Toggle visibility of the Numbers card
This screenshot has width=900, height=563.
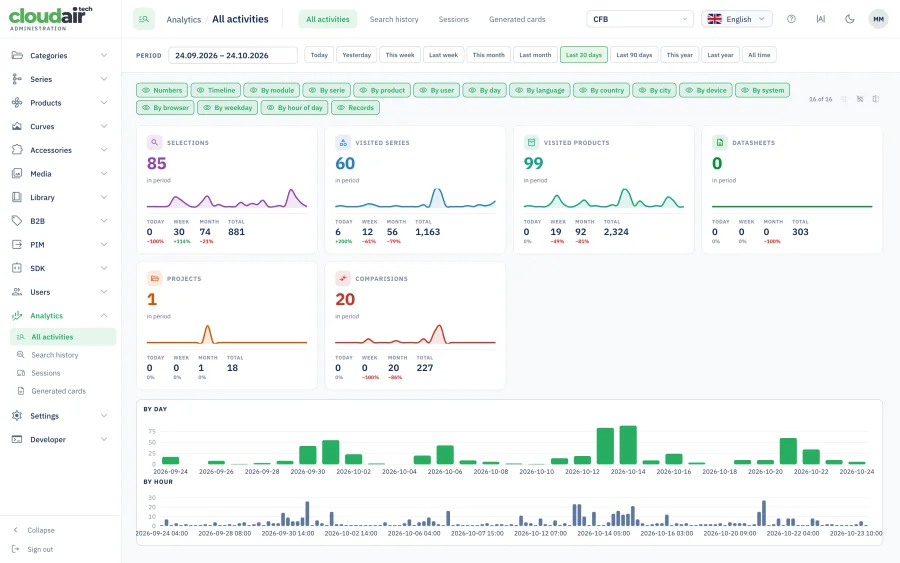pos(162,90)
